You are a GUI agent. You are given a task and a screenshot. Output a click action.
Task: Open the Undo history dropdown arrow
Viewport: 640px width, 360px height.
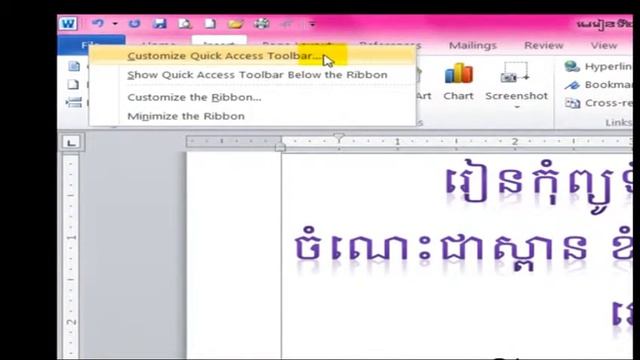(x=116, y=24)
